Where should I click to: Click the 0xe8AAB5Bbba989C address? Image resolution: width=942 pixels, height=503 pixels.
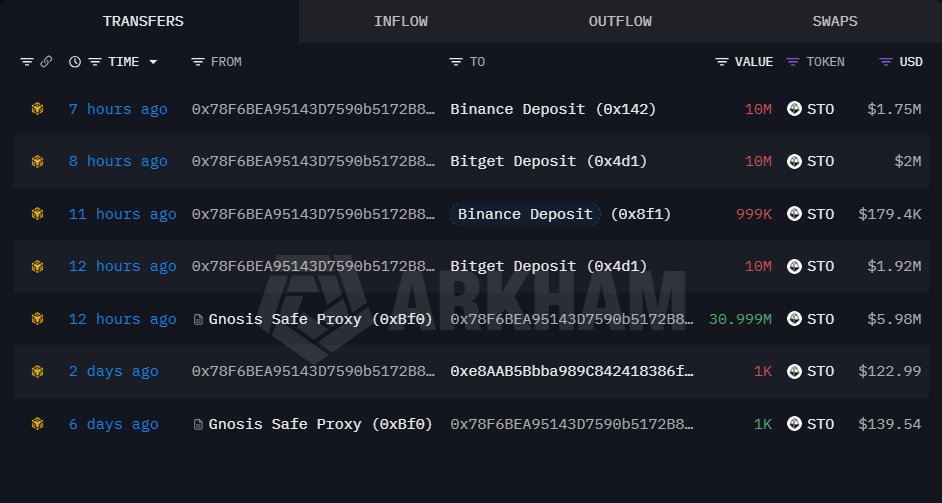[x=571, y=371]
